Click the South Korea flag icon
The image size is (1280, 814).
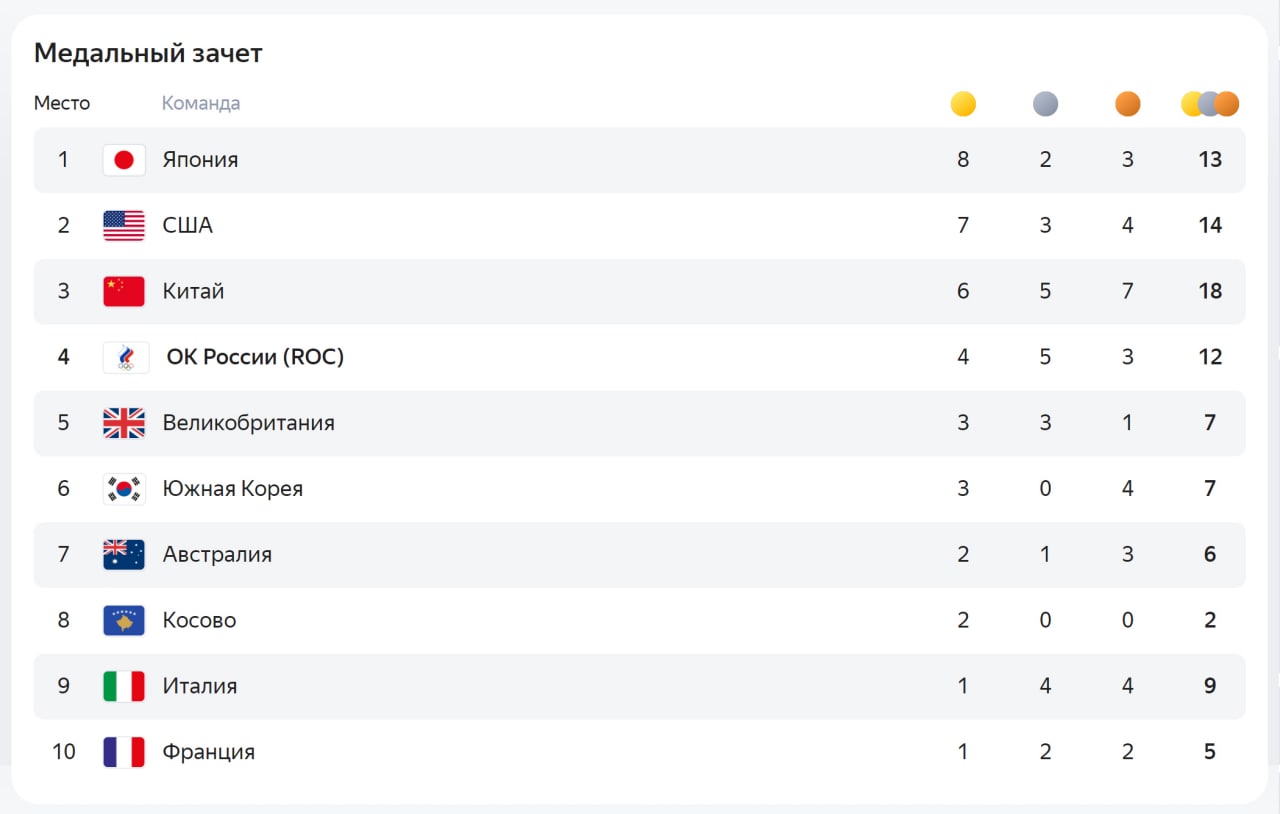point(124,489)
